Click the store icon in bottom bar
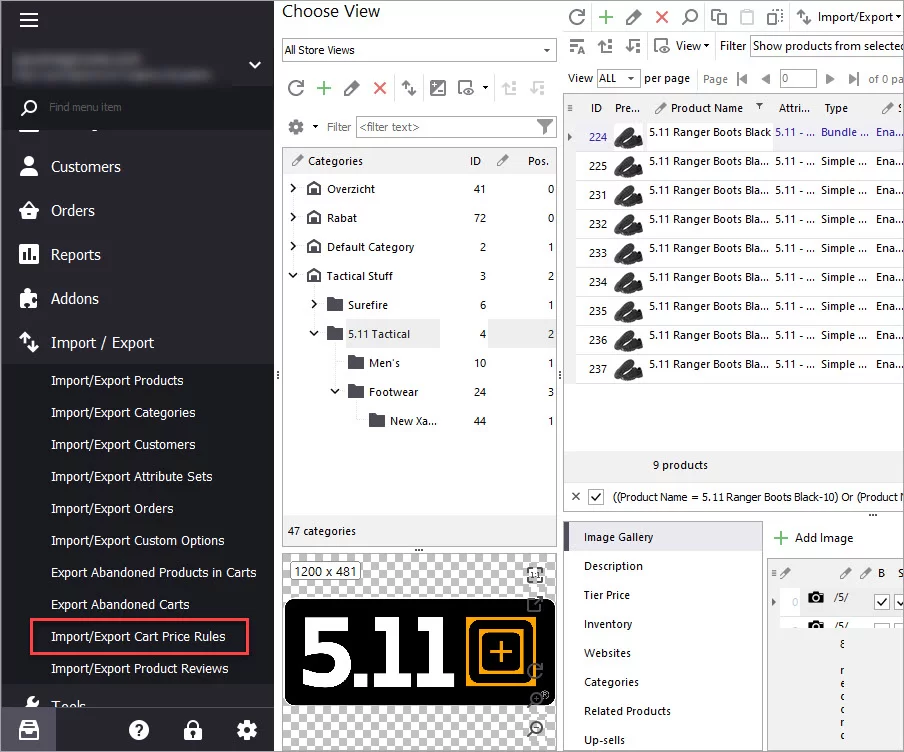 click(29, 730)
